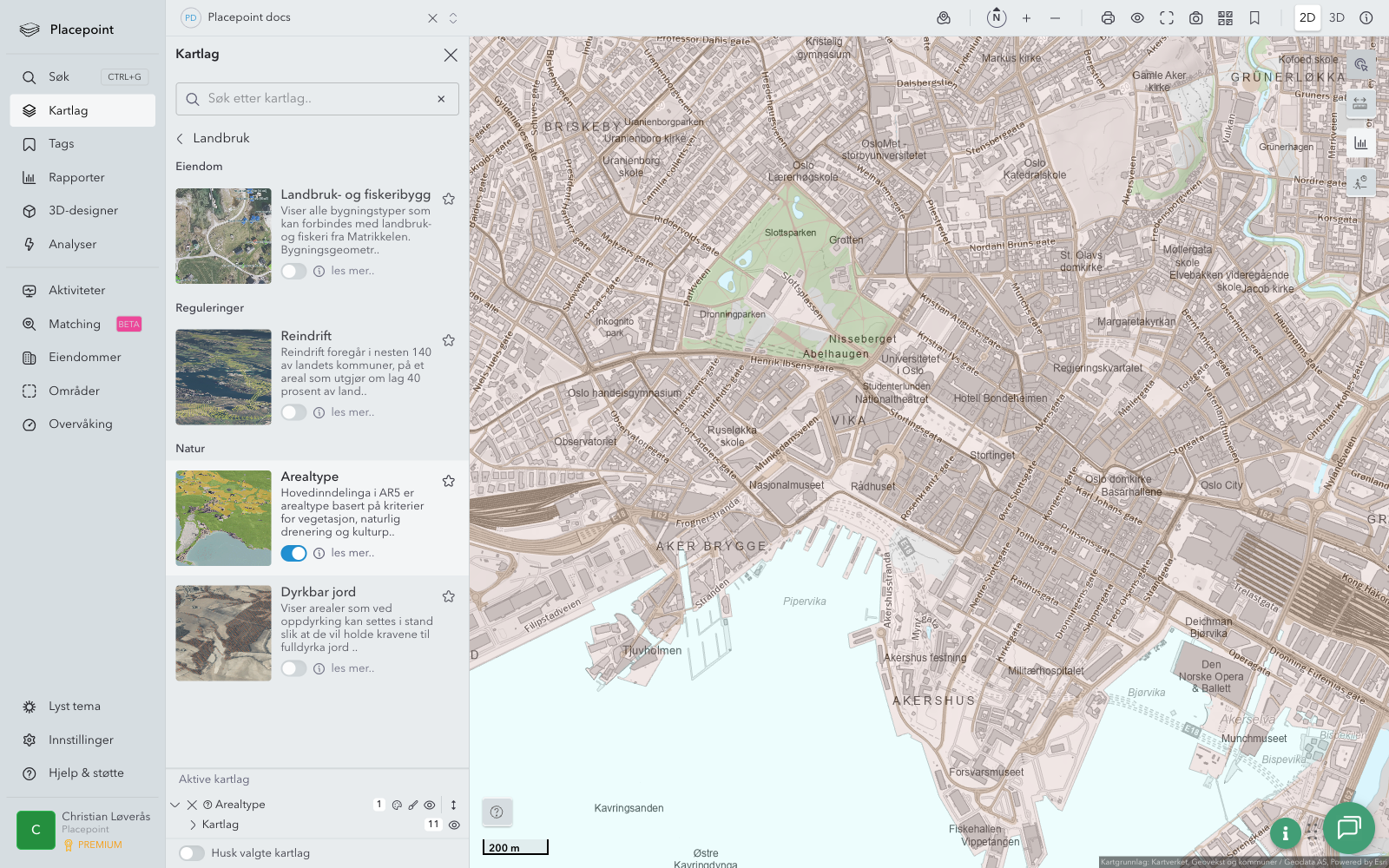This screenshot has width=1389, height=868.
Task: Open the chat support bubble
Action: (x=1348, y=827)
